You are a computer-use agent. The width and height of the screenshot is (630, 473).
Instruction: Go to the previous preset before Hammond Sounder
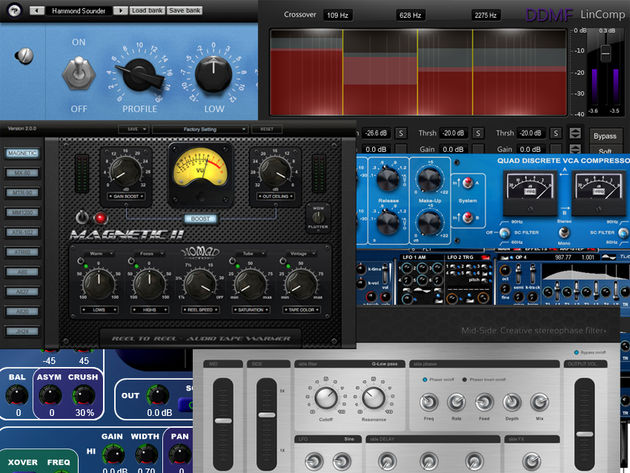(x=37, y=10)
